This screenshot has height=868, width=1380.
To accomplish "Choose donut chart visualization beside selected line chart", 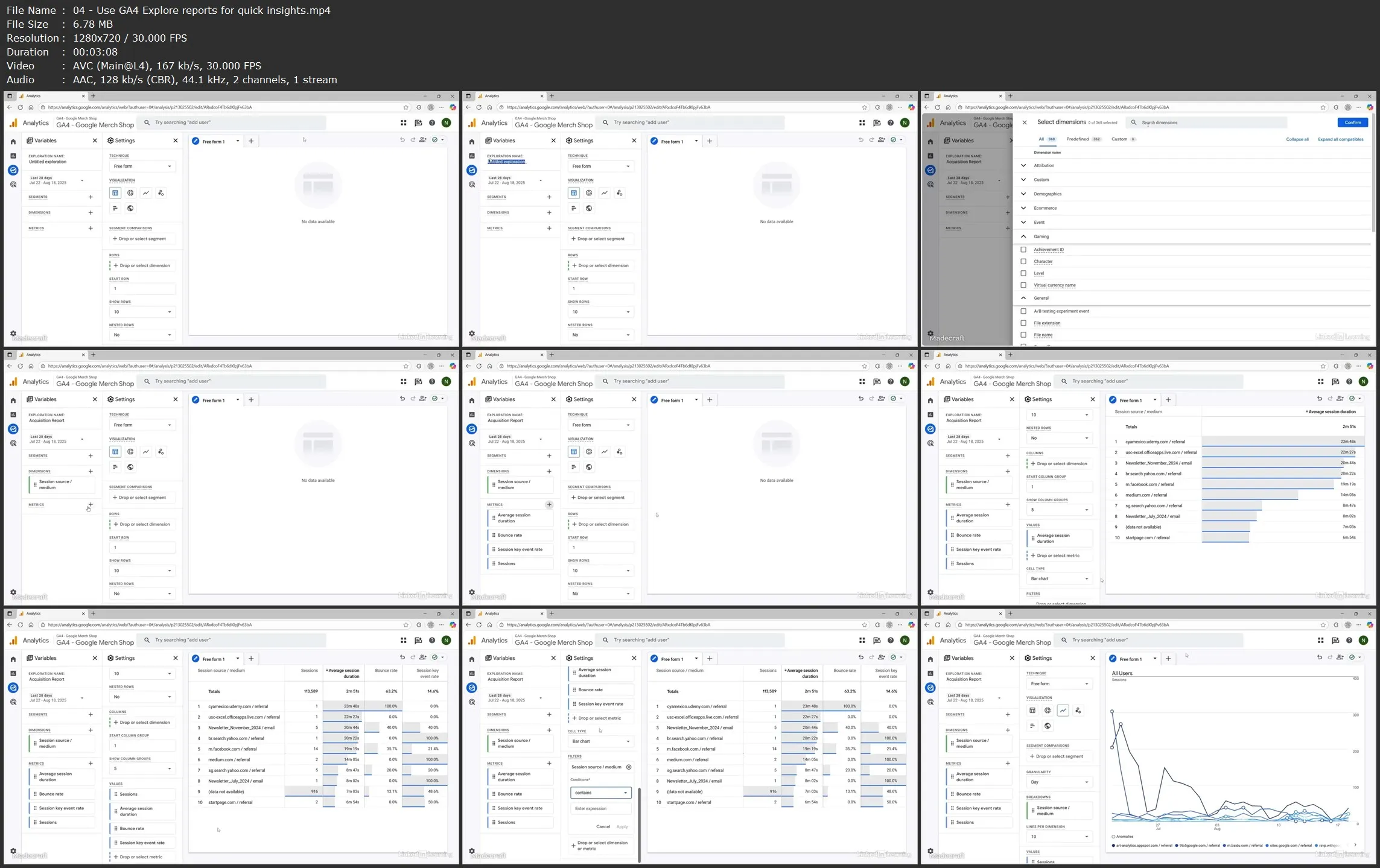I will pyautogui.click(x=1048, y=711).
